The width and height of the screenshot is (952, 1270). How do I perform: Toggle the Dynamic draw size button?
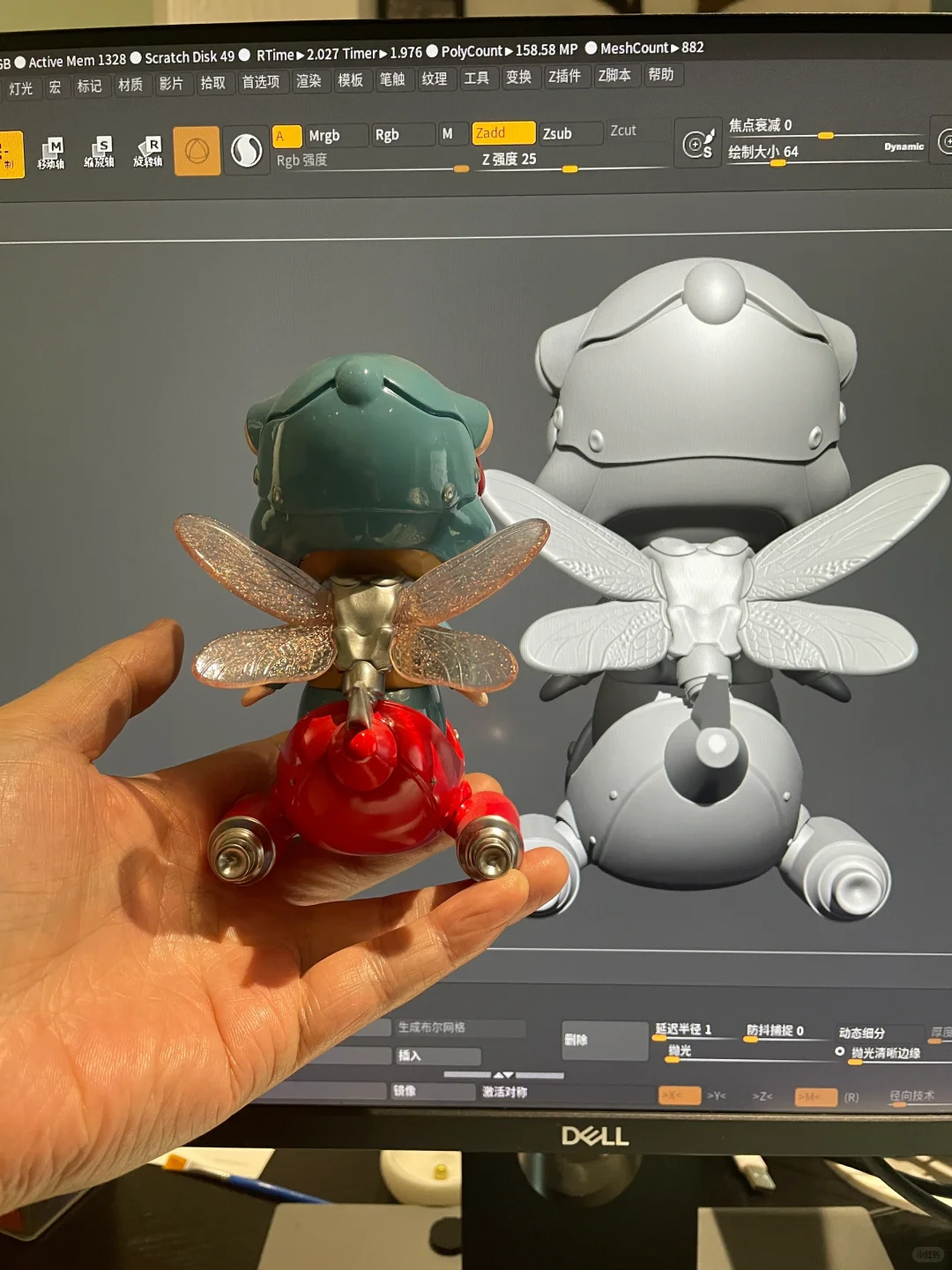[x=904, y=146]
